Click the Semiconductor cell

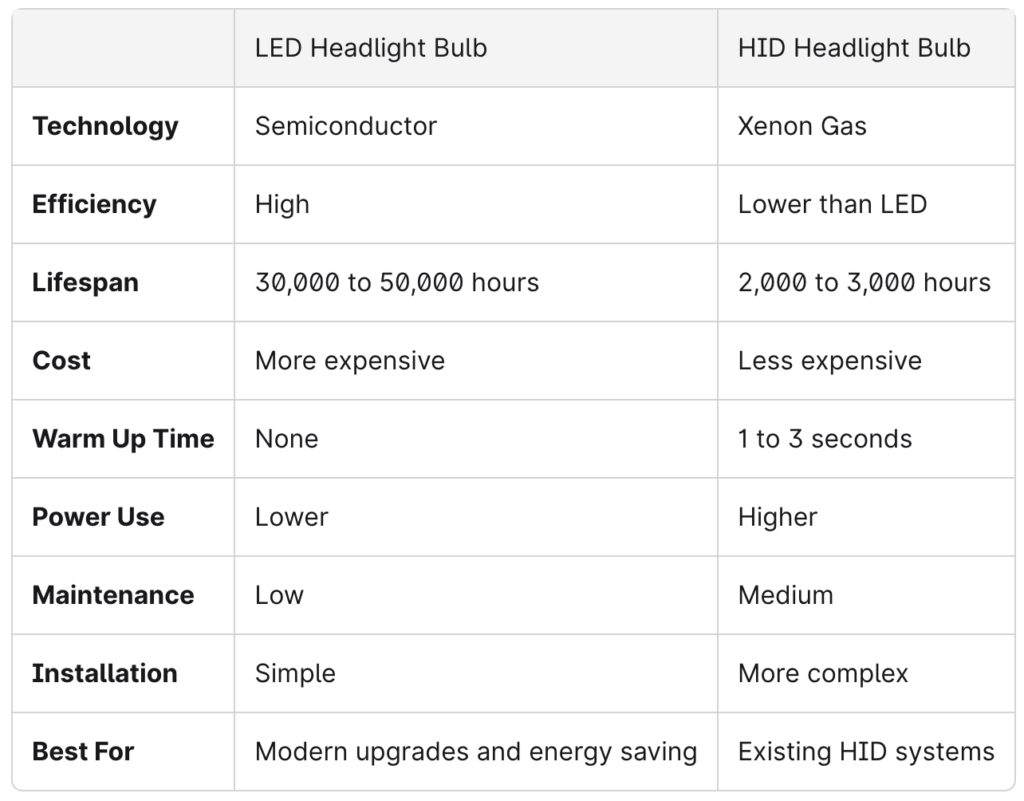click(346, 126)
